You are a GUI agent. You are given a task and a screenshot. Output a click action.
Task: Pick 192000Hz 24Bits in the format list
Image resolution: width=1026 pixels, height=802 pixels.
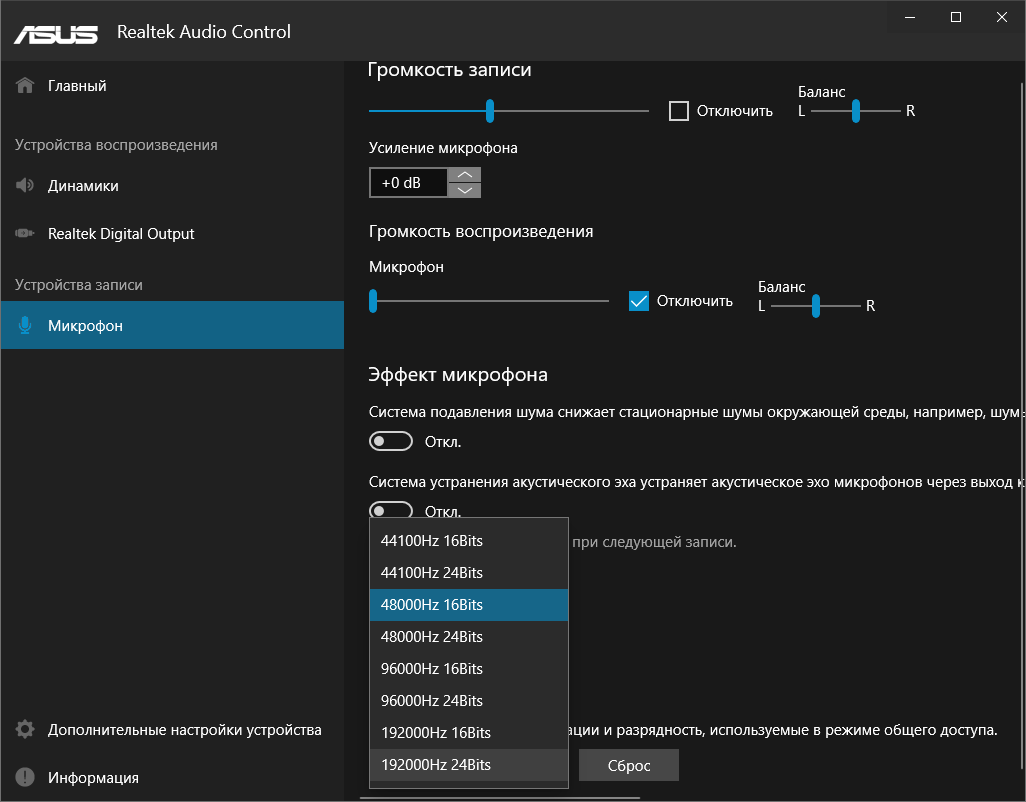click(436, 765)
